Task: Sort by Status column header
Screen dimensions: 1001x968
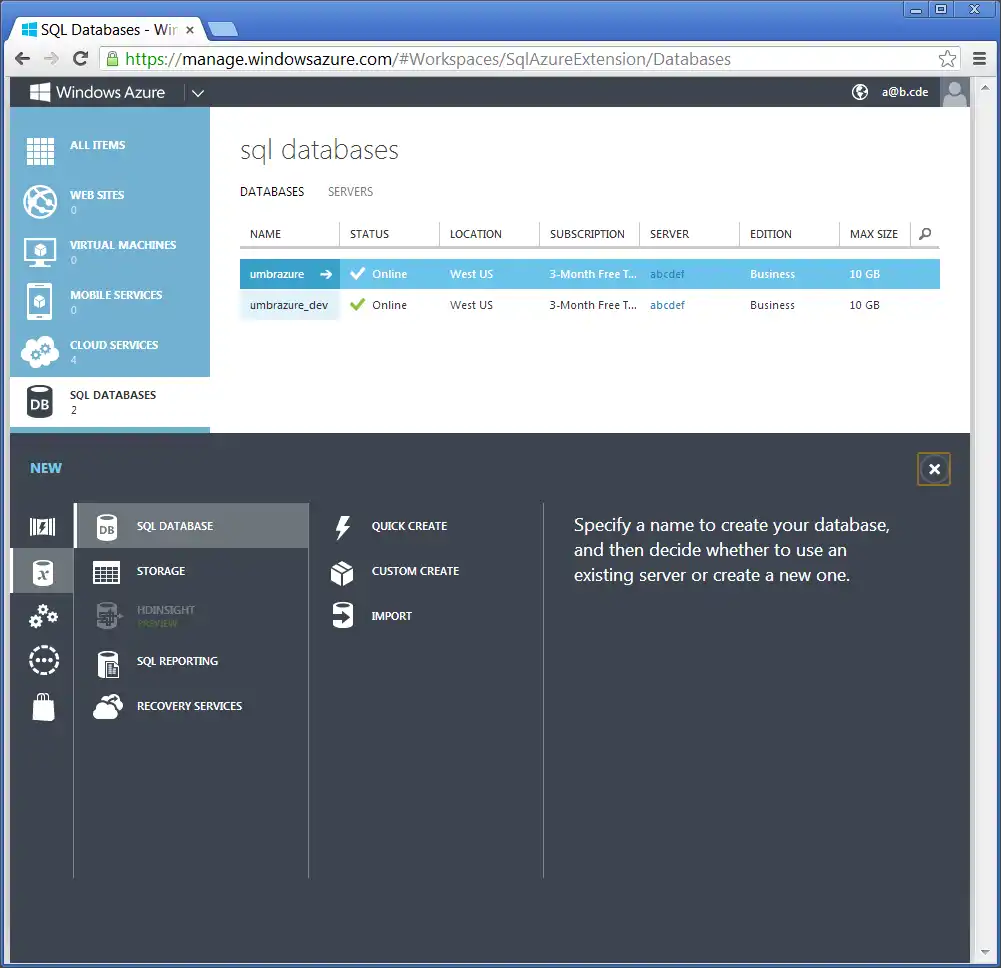Action: click(x=370, y=234)
